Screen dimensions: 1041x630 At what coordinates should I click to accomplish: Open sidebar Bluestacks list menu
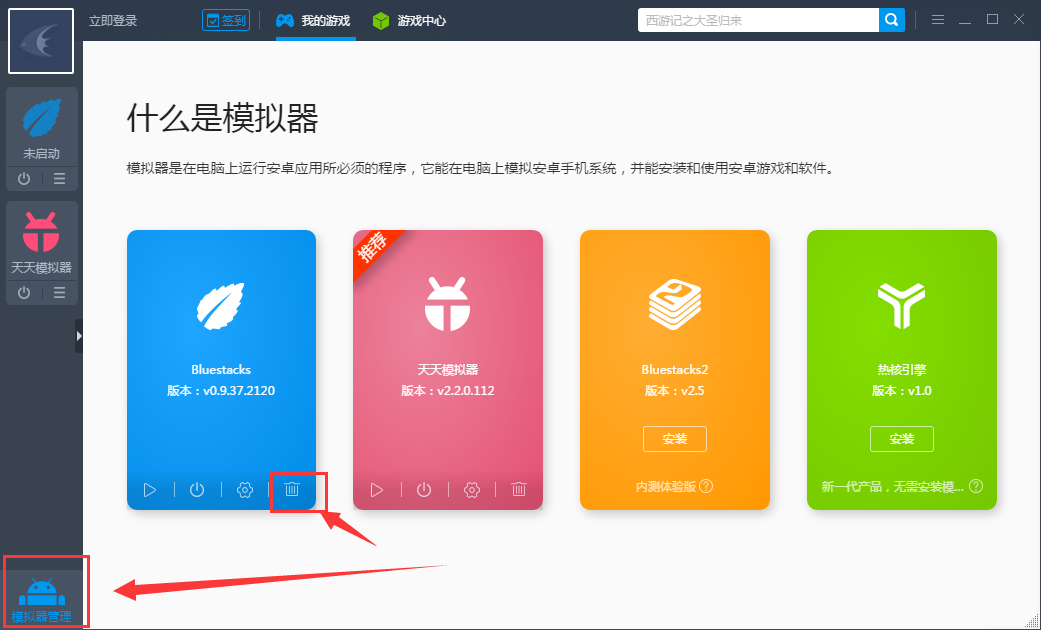(x=60, y=179)
